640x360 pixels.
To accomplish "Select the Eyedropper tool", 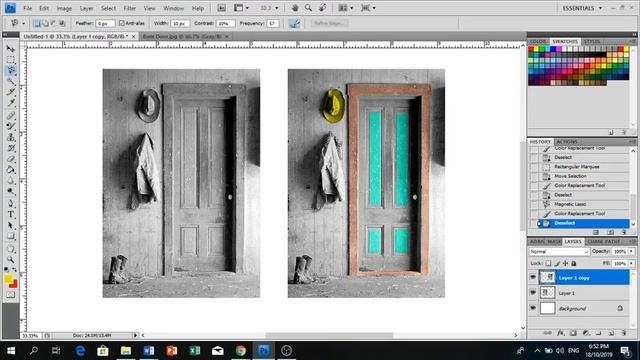I will tap(11, 104).
